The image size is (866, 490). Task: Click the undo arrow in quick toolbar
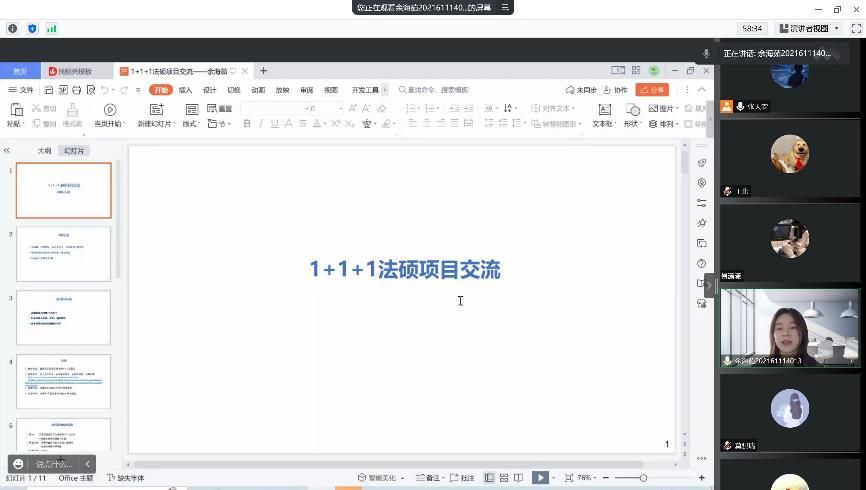click(x=104, y=90)
